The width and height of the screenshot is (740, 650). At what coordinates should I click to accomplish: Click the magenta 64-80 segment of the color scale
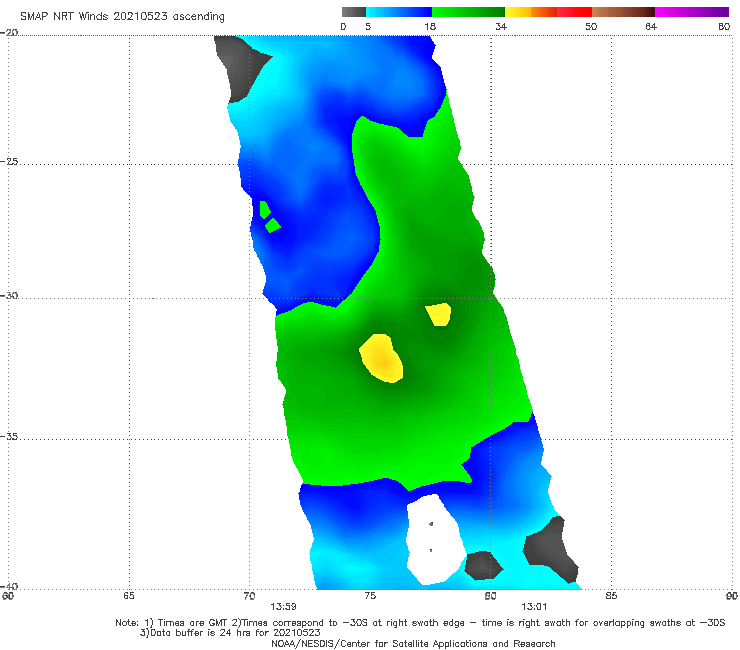click(692, 12)
